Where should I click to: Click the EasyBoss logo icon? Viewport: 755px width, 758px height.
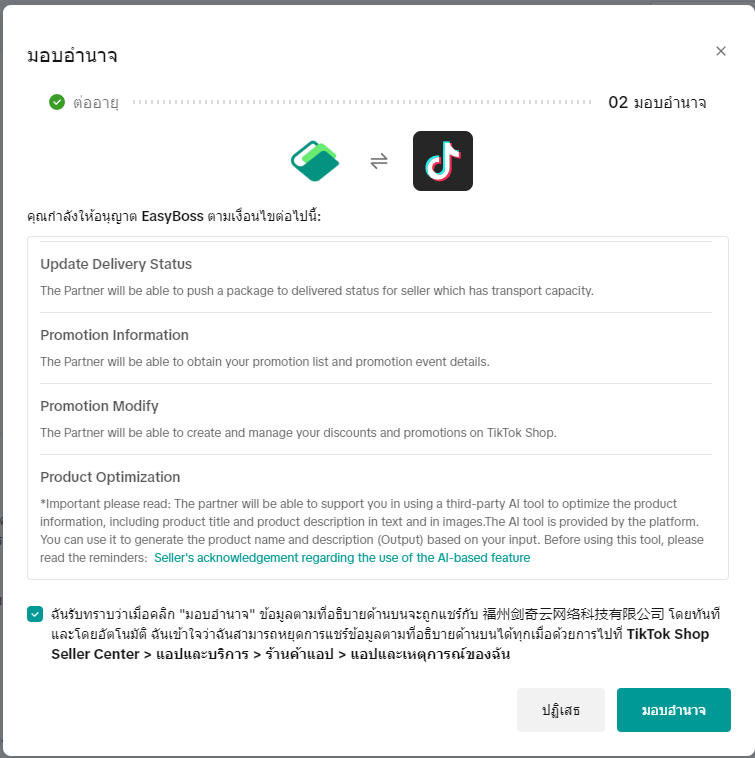tap(315, 161)
